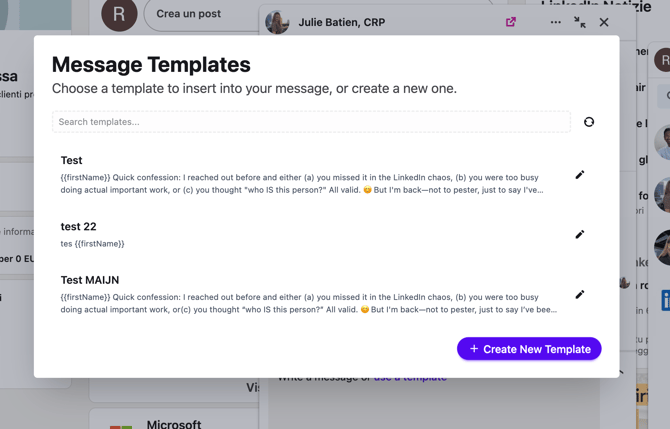Click the Julie Batien, CRP name

pyautogui.click(x=341, y=22)
